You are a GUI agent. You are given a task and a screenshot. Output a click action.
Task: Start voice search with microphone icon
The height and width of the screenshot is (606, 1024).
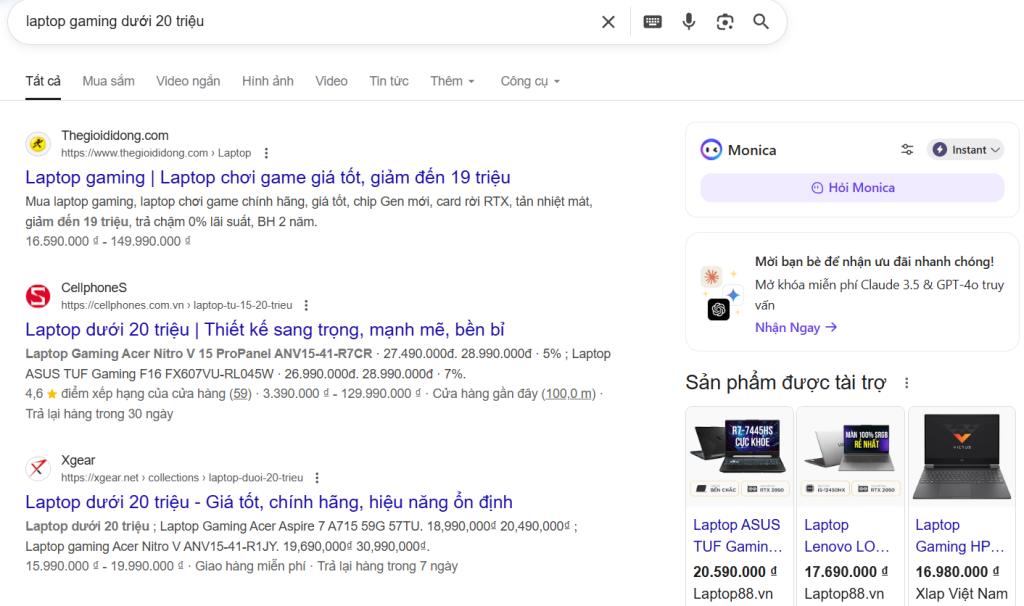point(689,22)
